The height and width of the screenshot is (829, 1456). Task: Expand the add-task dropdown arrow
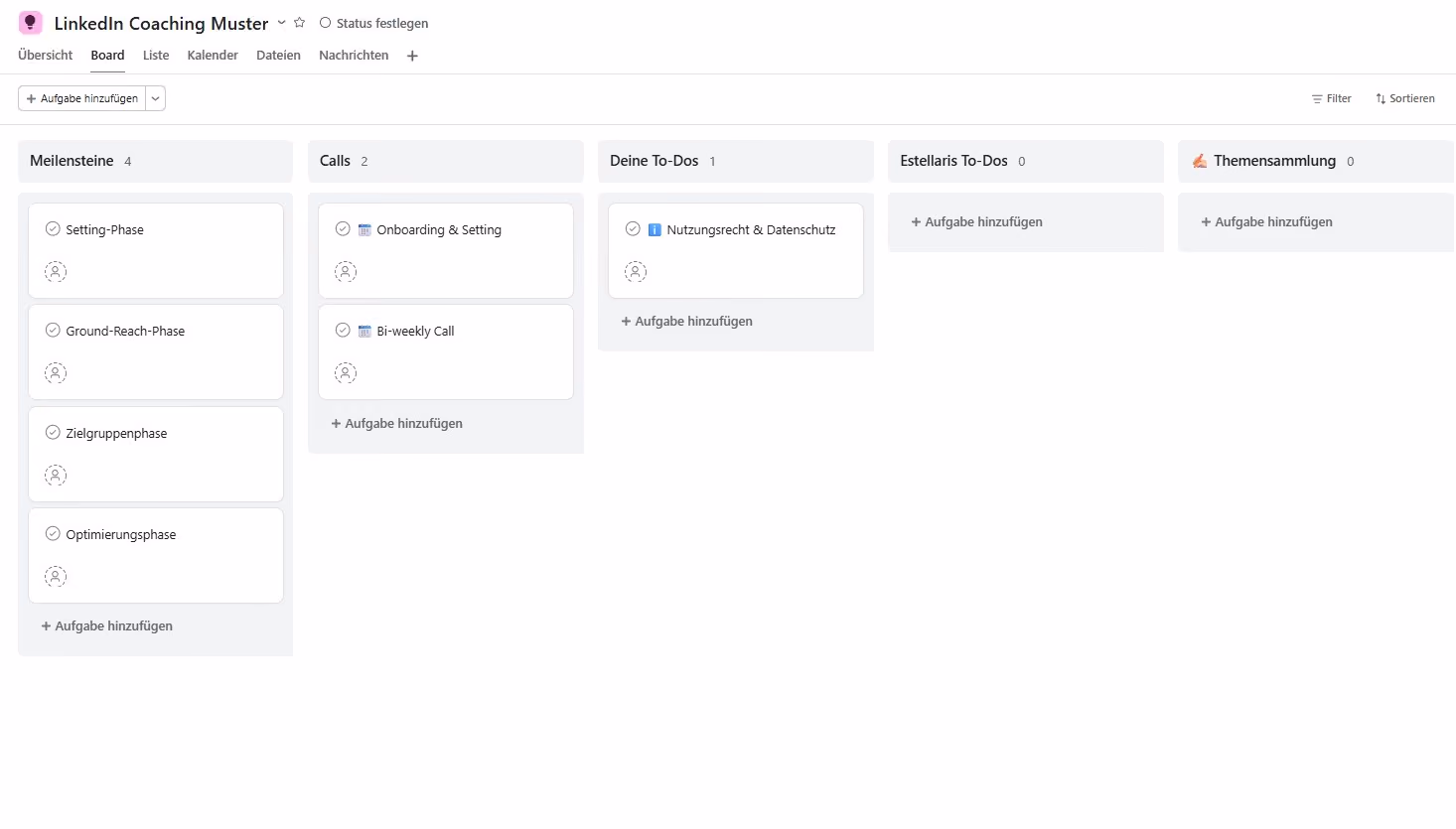[155, 98]
